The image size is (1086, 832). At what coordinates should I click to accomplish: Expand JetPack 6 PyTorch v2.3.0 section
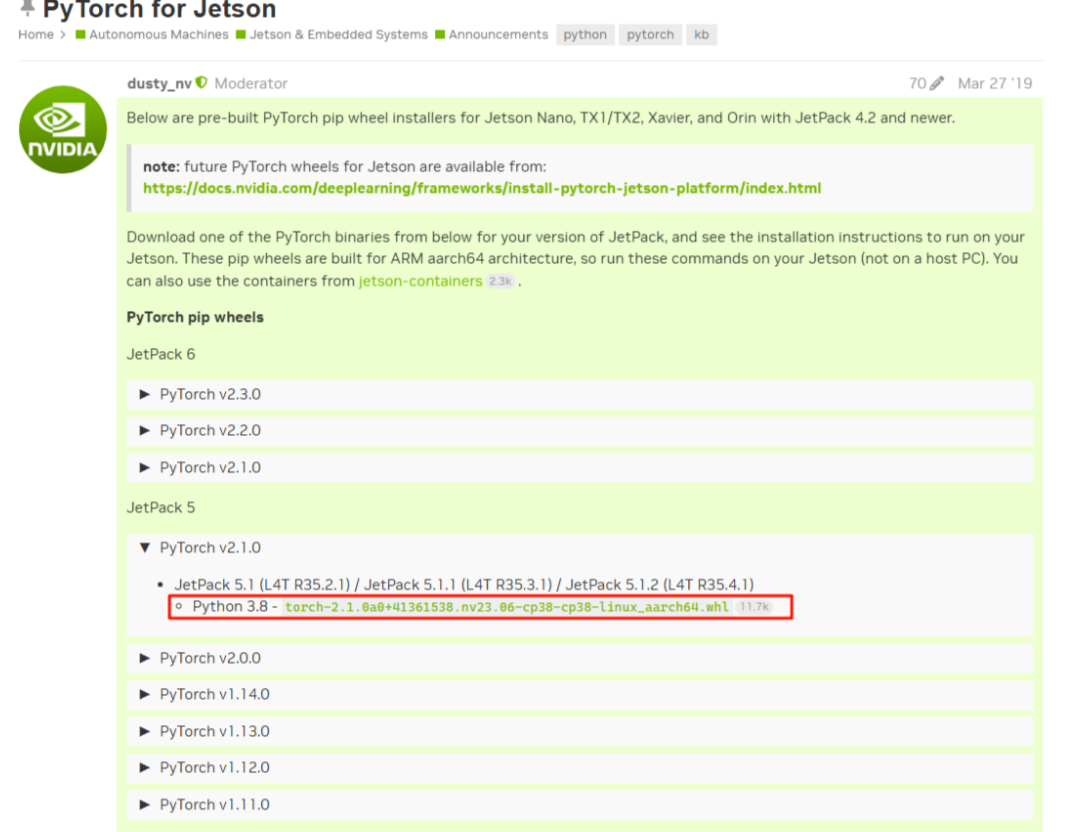[580, 394]
